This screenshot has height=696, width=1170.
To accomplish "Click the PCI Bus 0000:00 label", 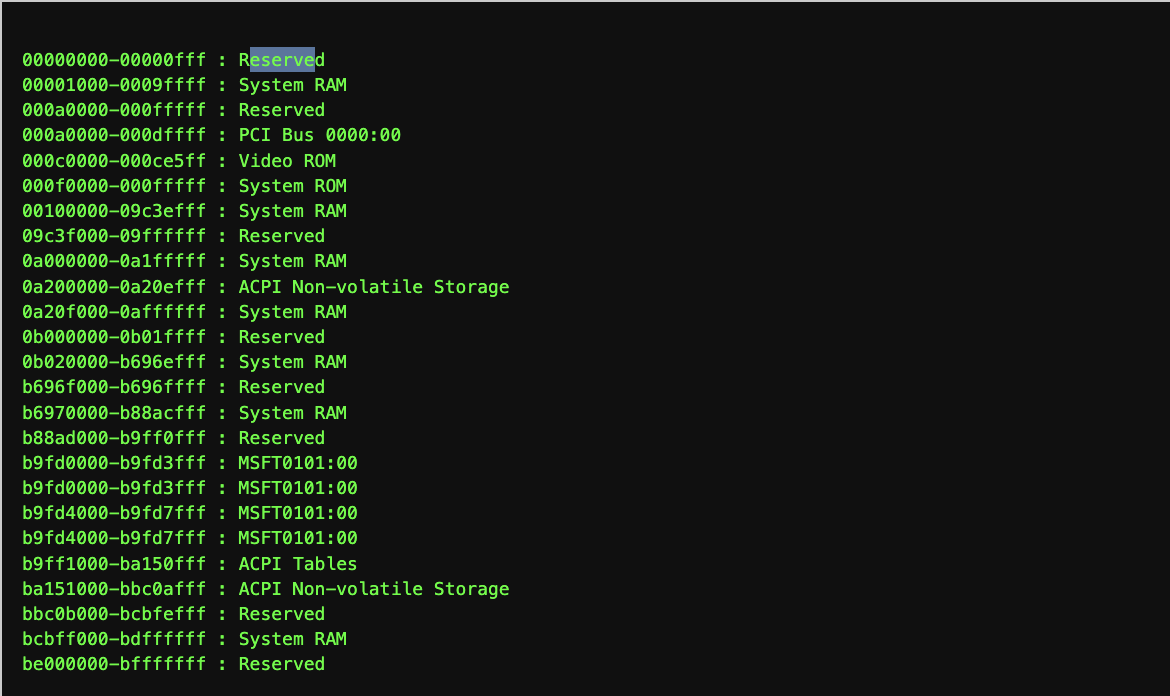I will pyautogui.click(x=319, y=135).
